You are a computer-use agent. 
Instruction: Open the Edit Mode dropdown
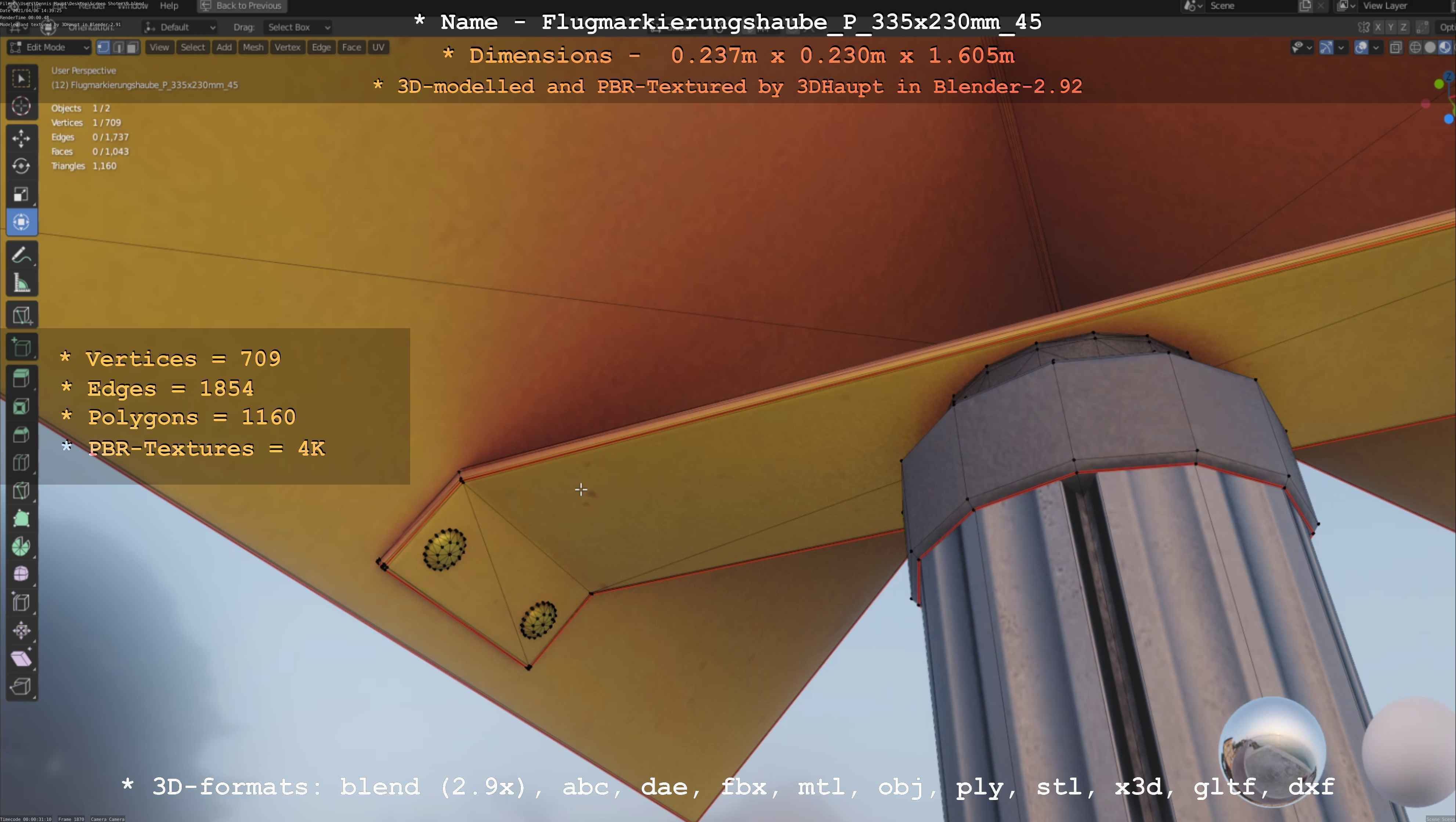48,47
